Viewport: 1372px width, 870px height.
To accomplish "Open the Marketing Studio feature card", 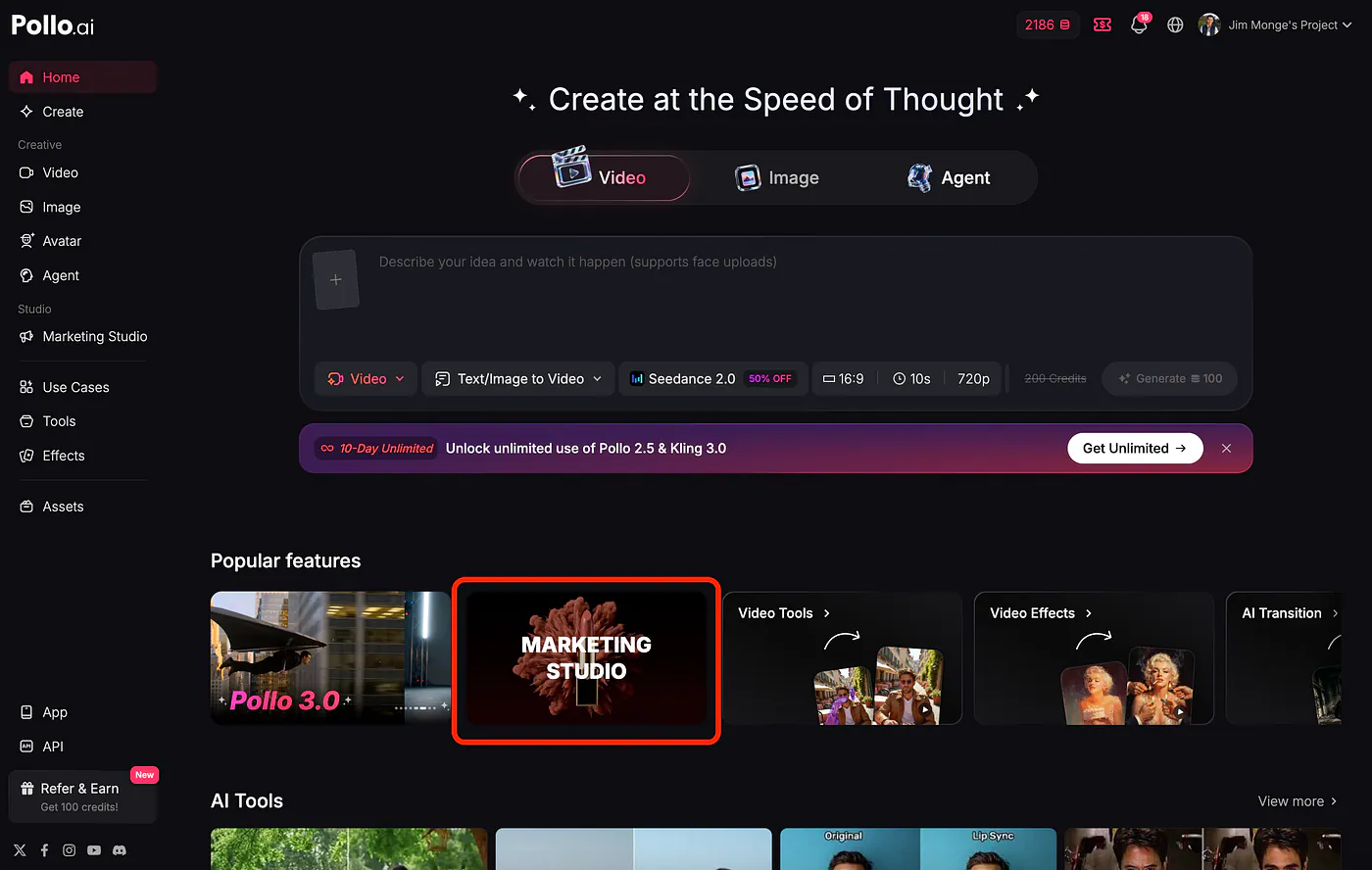I will click(586, 658).
